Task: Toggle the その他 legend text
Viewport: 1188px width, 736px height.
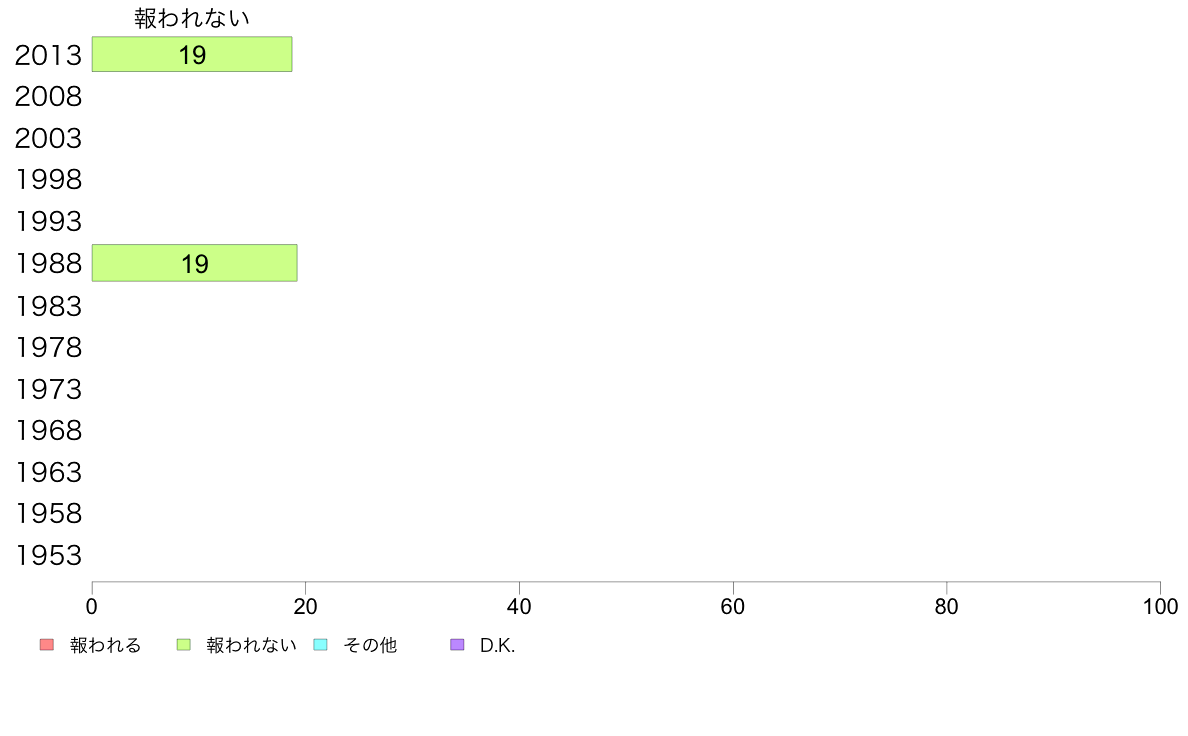Action: pos(370,645)
